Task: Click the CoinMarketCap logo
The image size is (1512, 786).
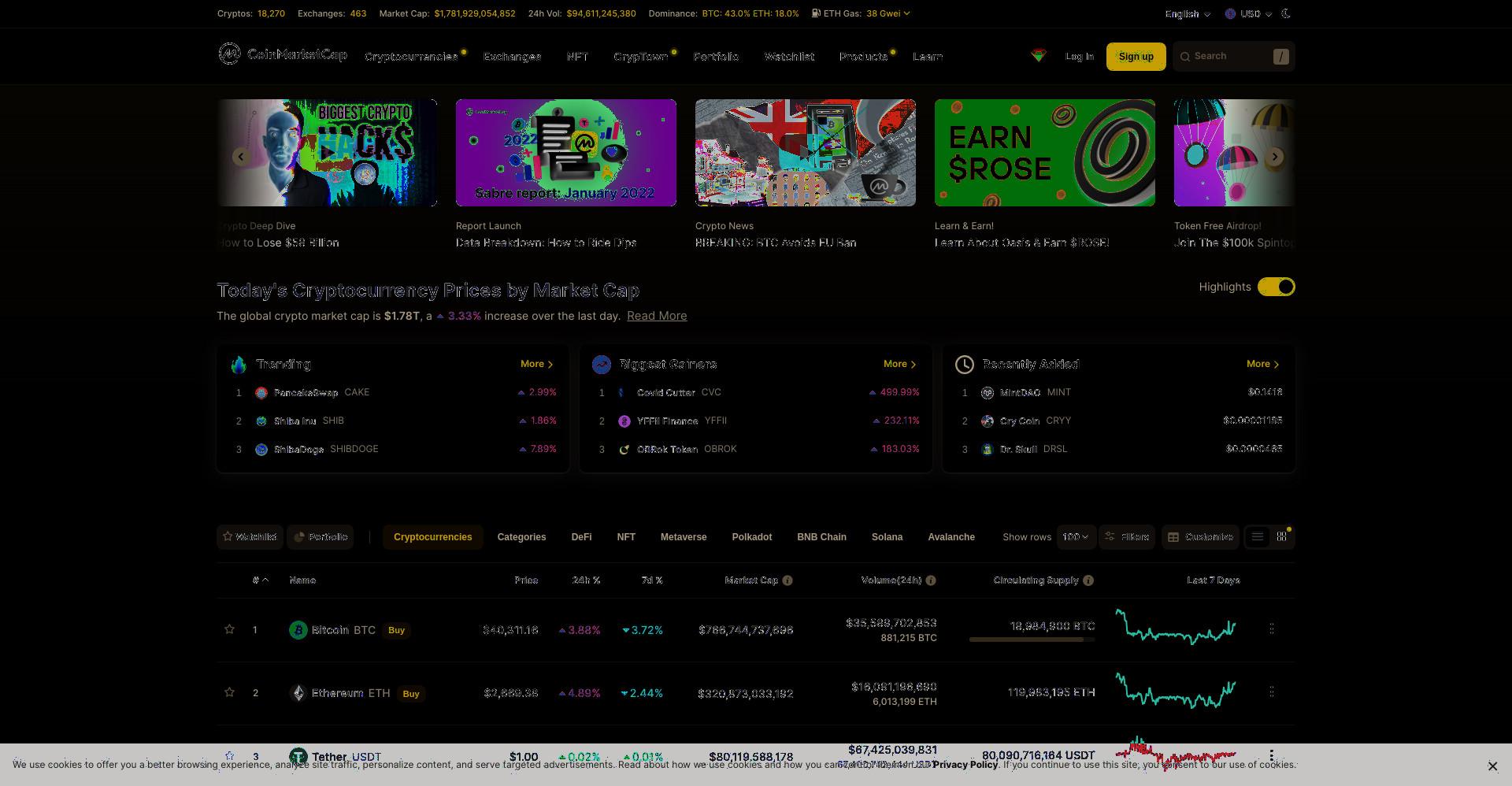Action: [x=283, y=54]
